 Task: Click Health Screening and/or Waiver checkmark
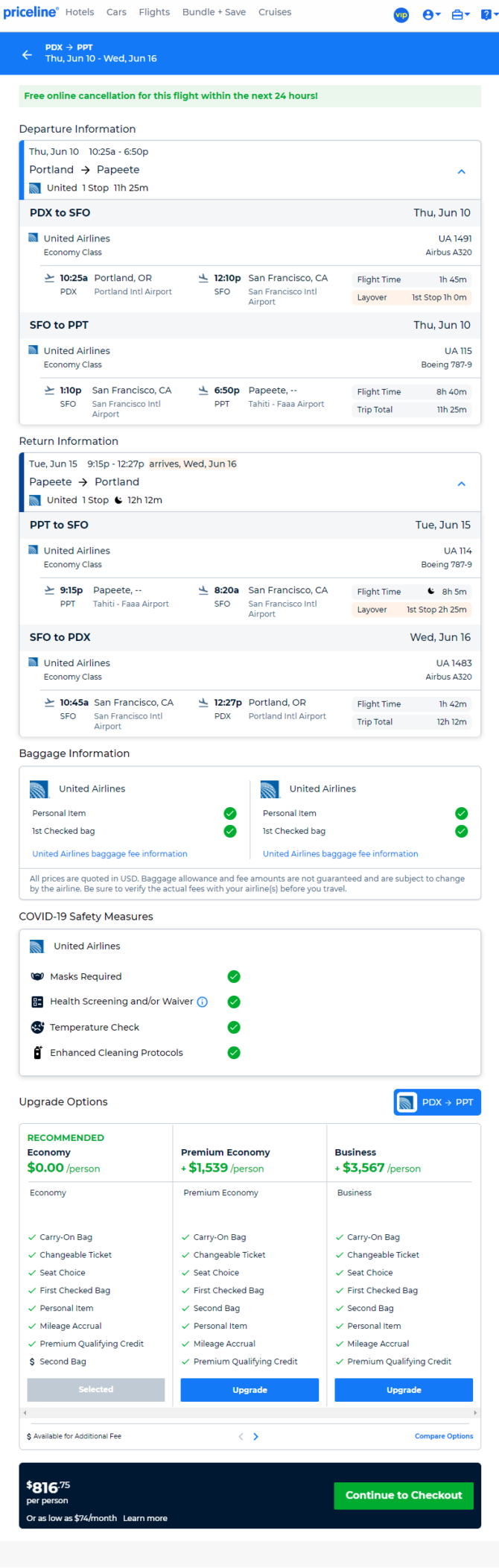click(234, 1002)
